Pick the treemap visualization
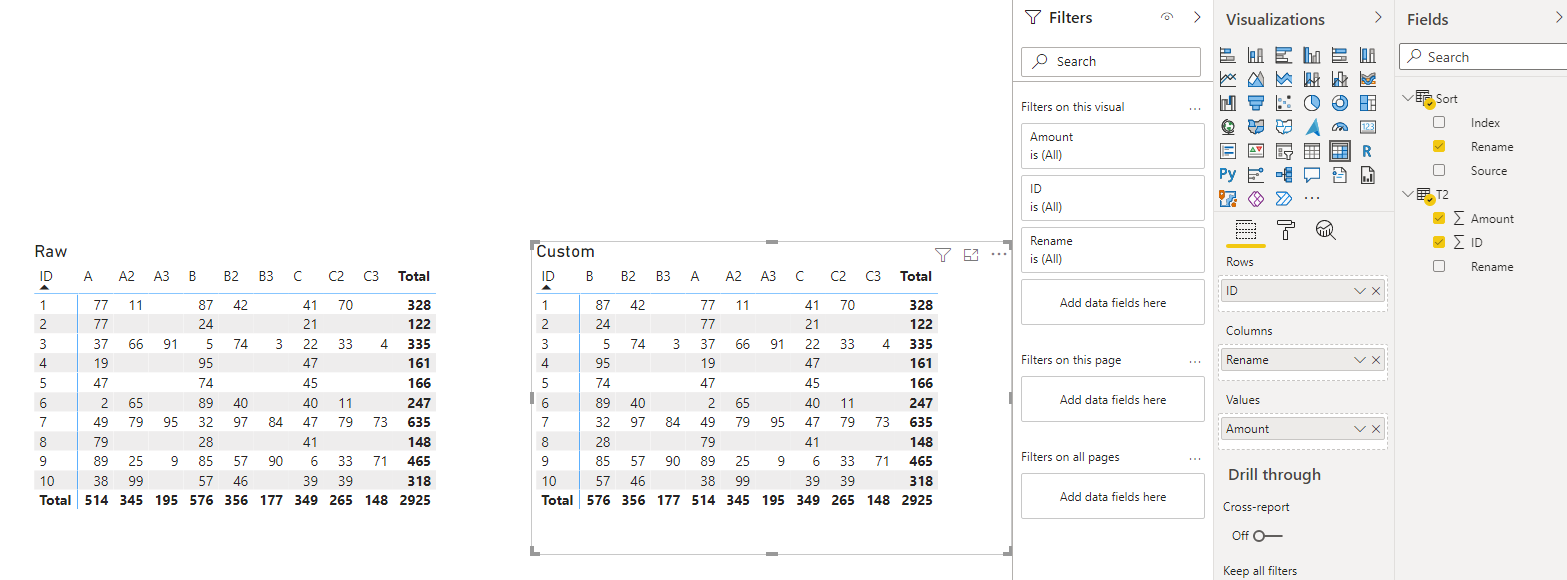1567x580 pixels. coord(1368,103)
